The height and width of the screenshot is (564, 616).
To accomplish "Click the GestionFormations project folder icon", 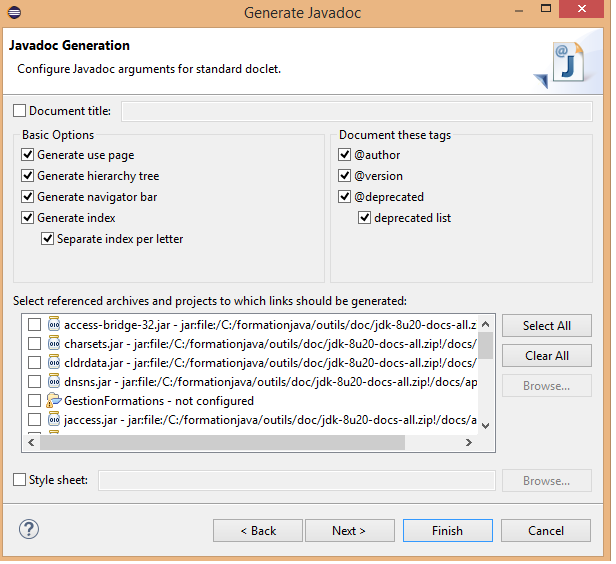I will 54,401.
